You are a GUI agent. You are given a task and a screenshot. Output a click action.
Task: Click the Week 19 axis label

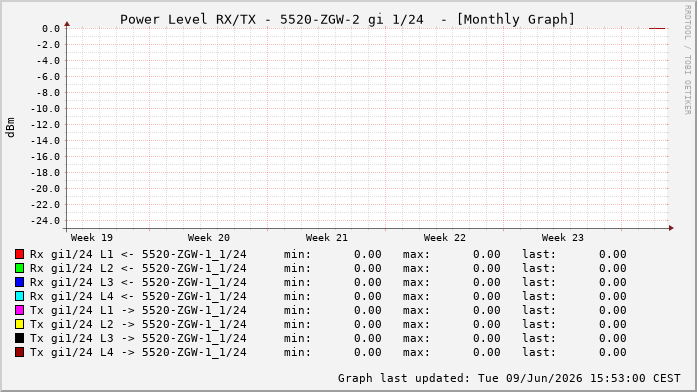92,238
